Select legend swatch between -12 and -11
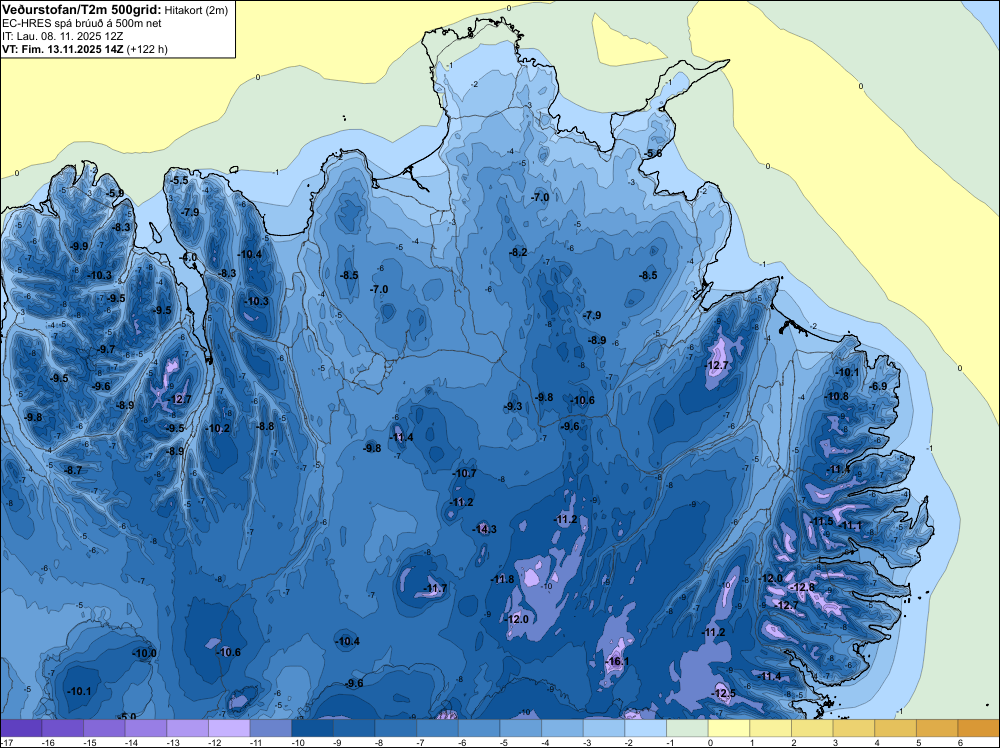1000x748 pixels. tap(229, 728)
